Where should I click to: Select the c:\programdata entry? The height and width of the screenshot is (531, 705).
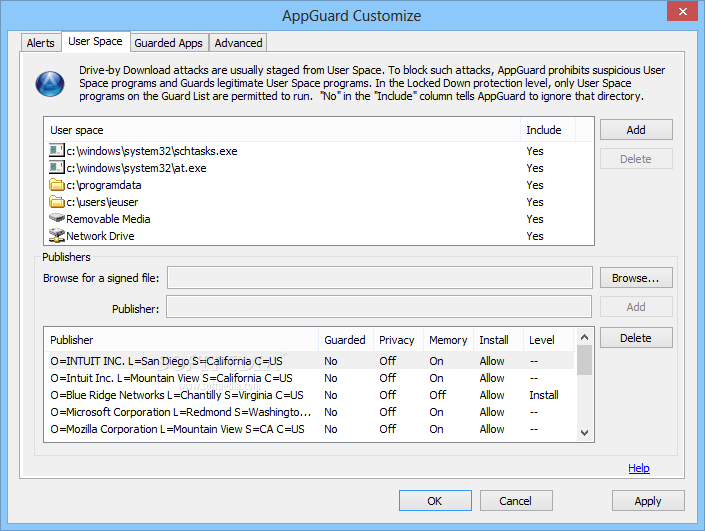(103, 185)
